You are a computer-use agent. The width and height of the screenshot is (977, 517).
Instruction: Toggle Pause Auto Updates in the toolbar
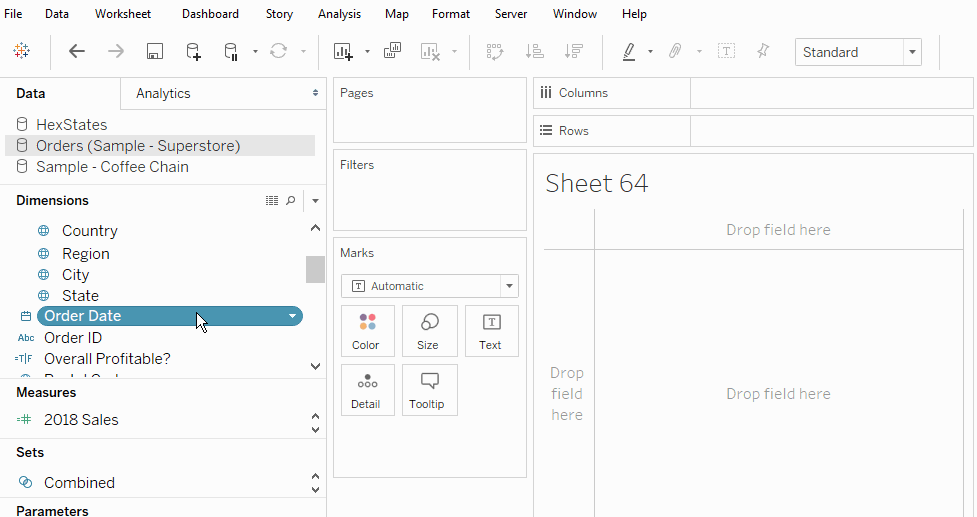pos(231,51)
